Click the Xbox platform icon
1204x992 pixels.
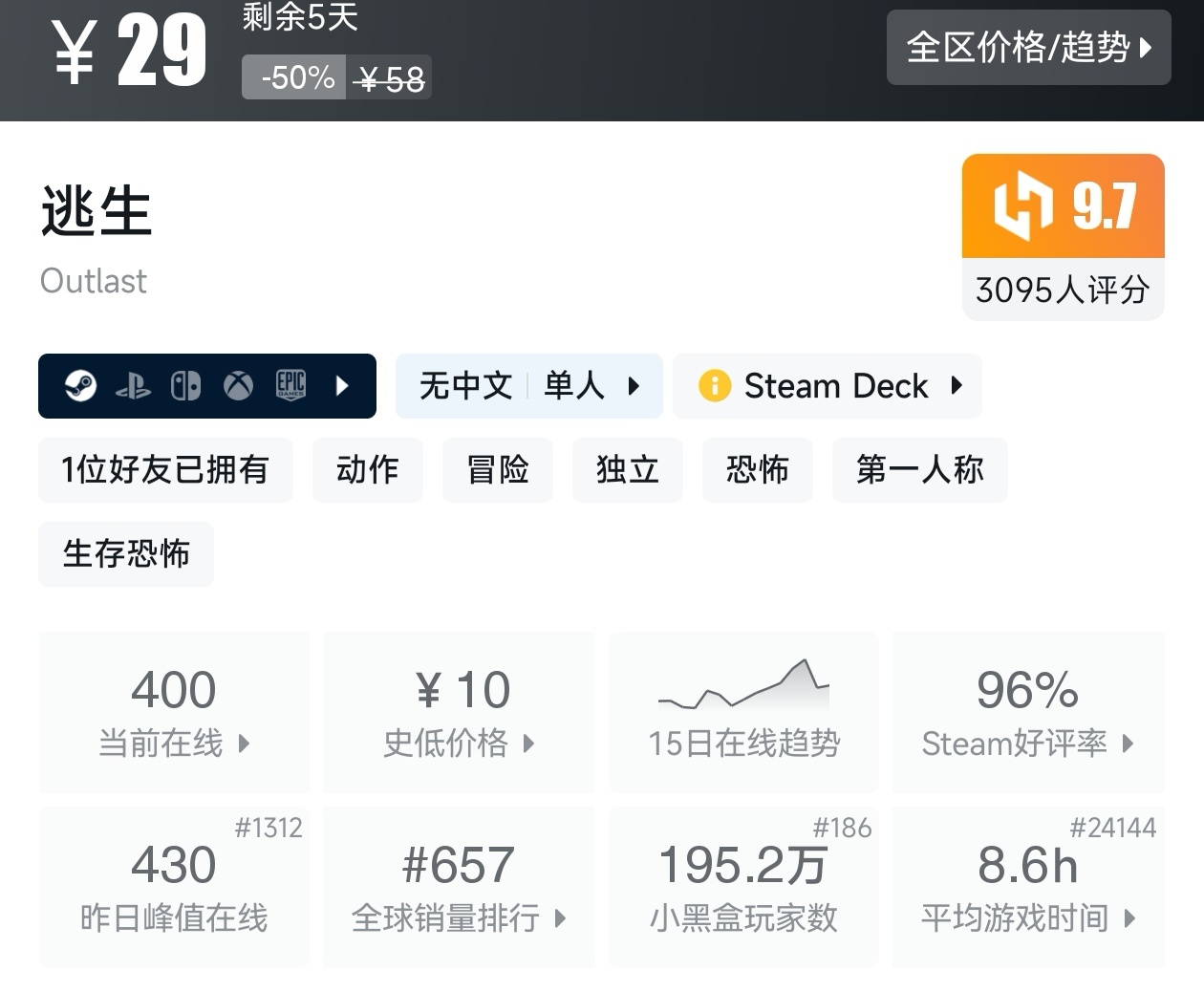tap(238, 386)
